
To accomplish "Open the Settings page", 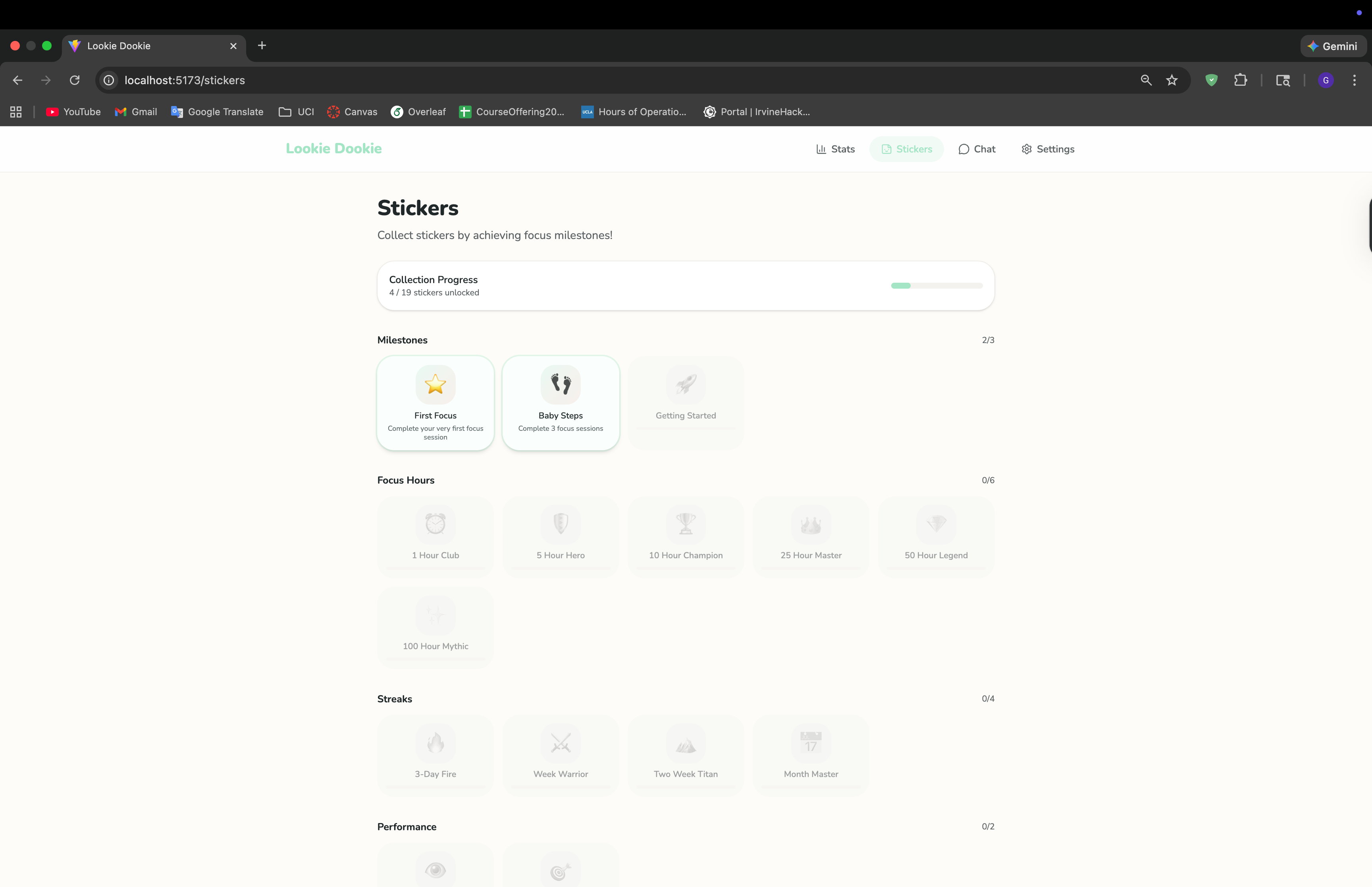I will pos(1047,149).
